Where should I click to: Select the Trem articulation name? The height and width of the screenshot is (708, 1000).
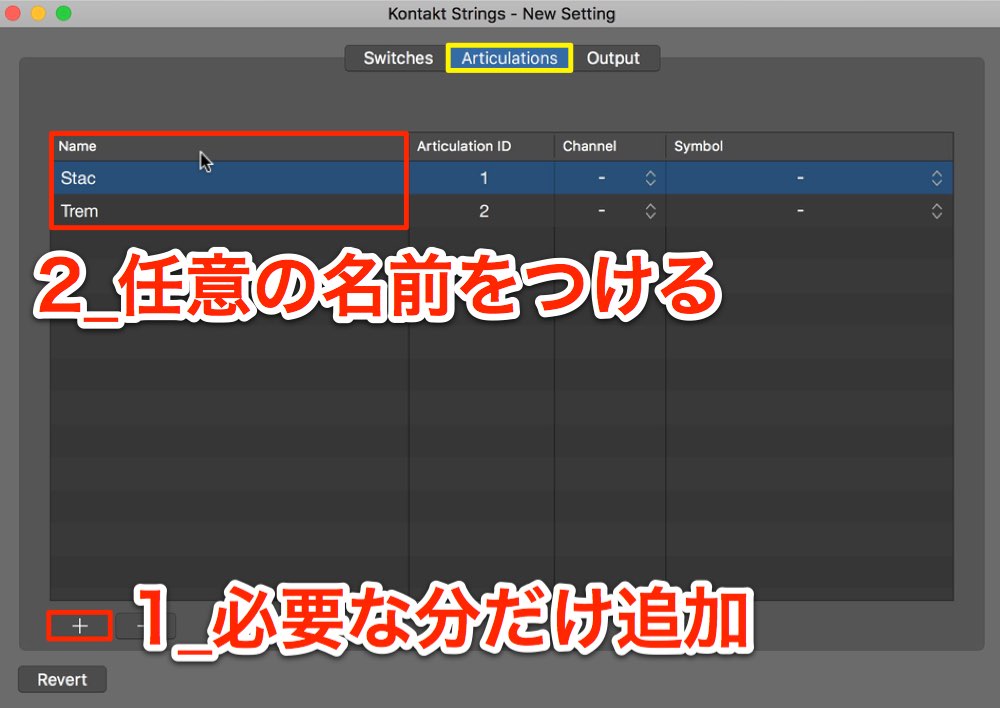pos(79,211)
